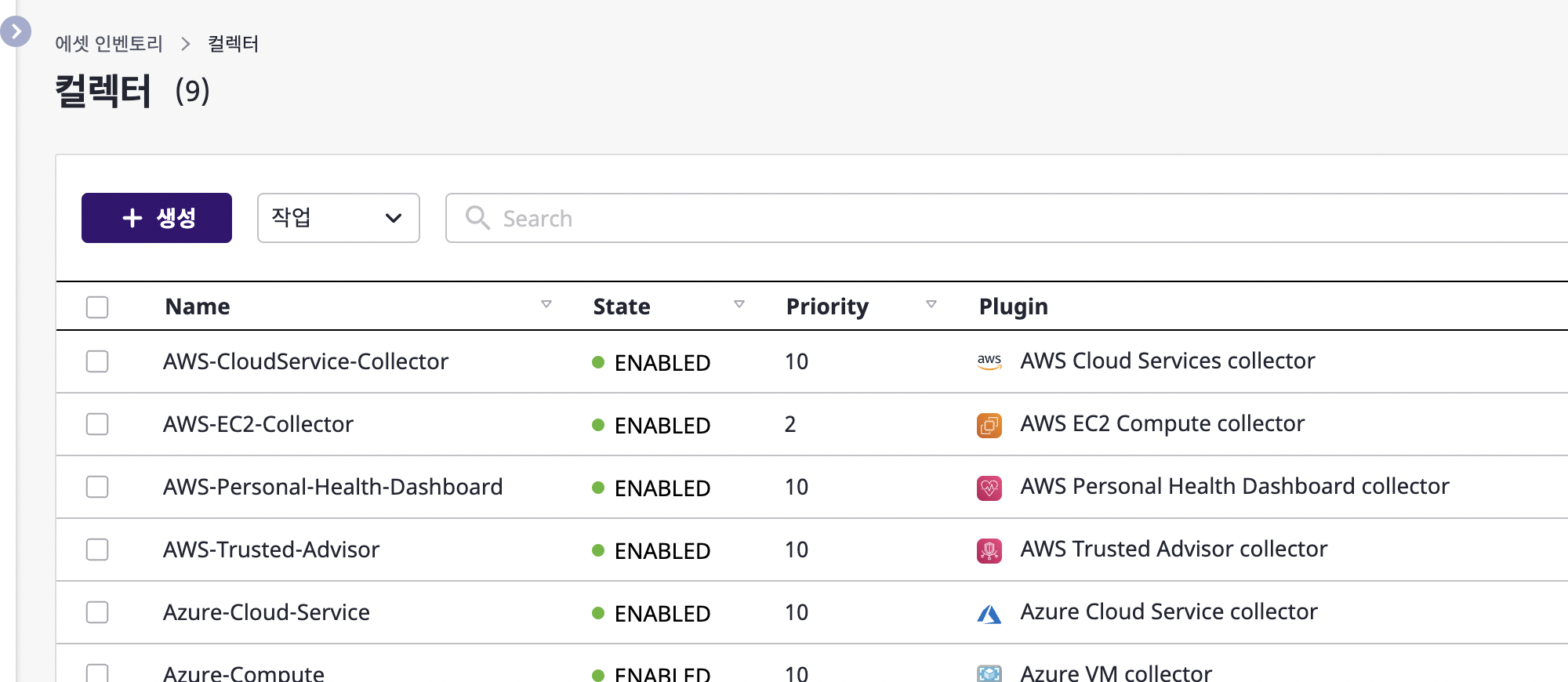
Task: Click the Trusted Advisor plugin icon
Action: (989, 550)
